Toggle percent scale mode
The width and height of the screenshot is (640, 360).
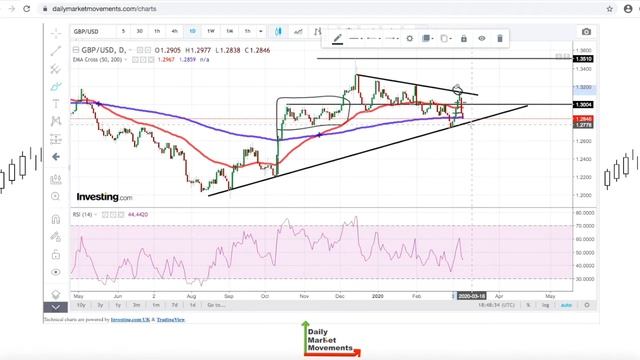pos(528,305)
